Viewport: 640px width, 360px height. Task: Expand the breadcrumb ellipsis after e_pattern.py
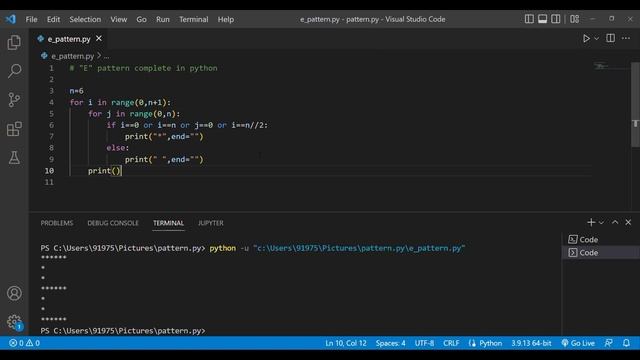click(x=106, y=56)
